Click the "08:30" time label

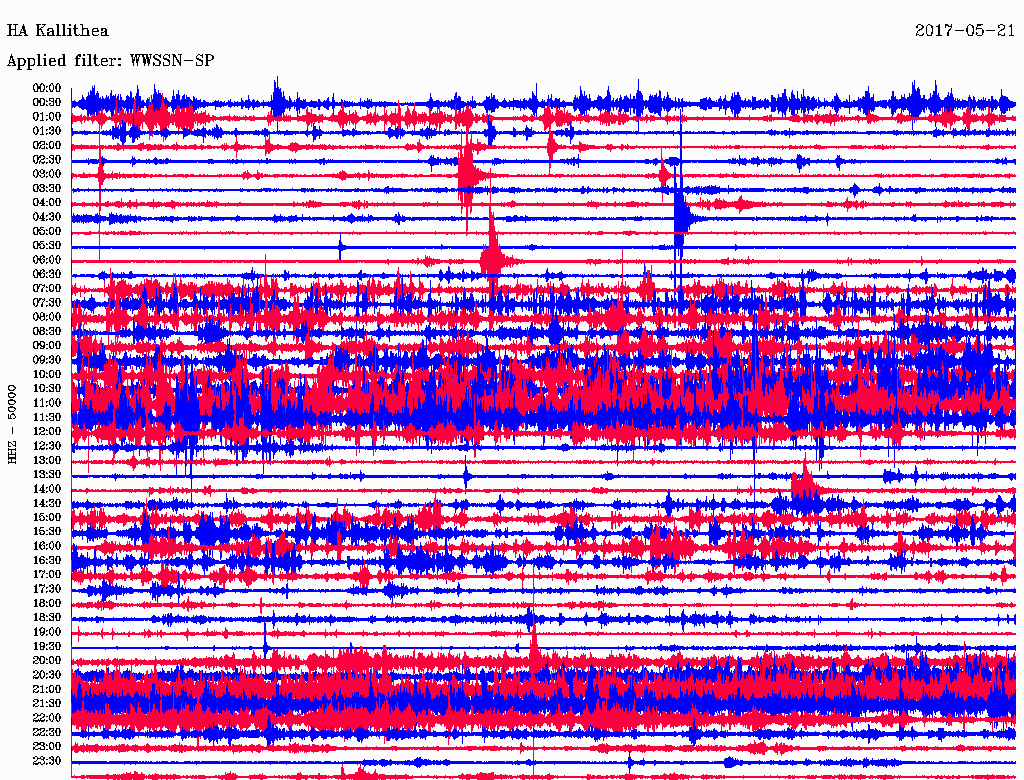(47, 331)
